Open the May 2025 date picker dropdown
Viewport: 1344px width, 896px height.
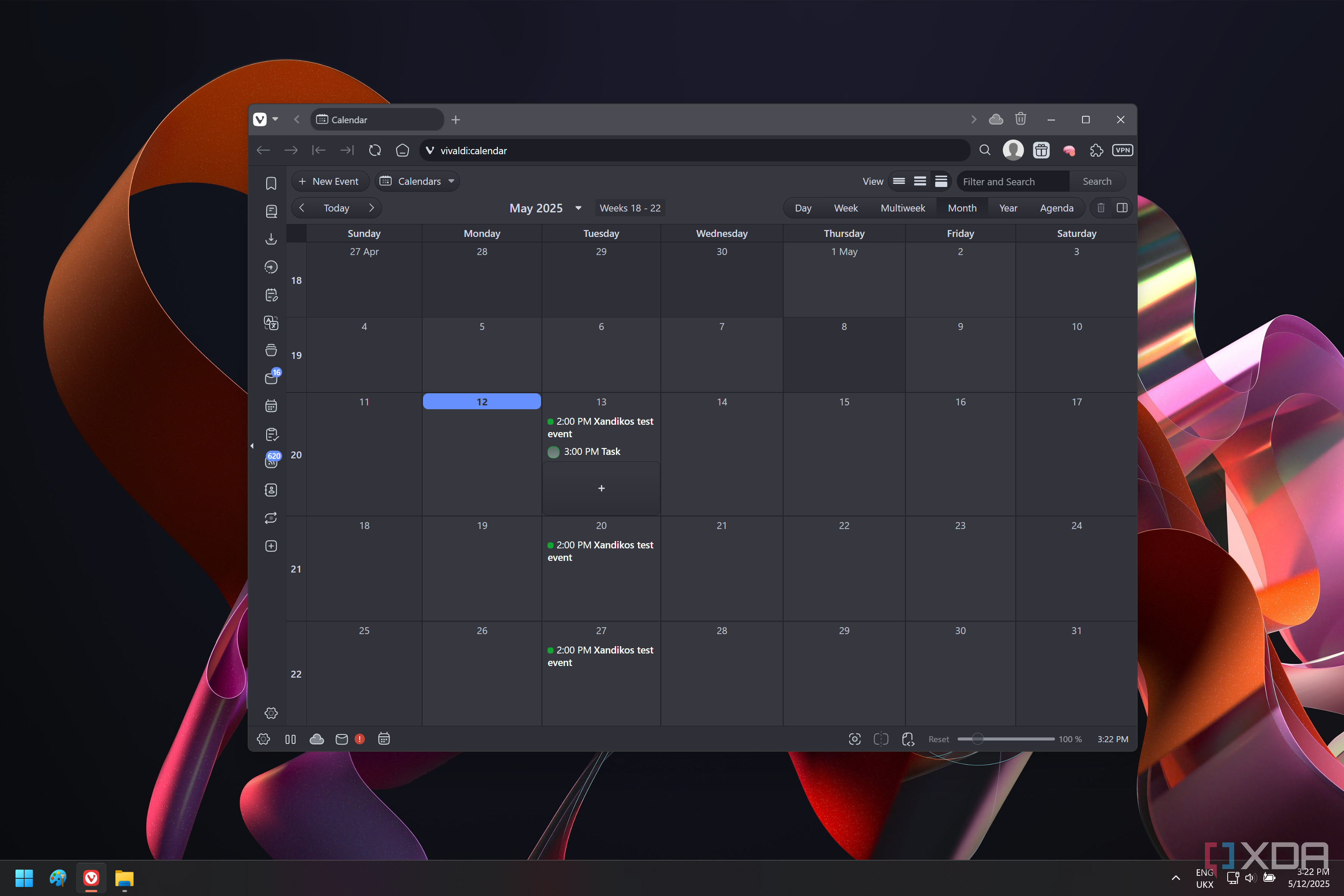[x=578, y=208]
